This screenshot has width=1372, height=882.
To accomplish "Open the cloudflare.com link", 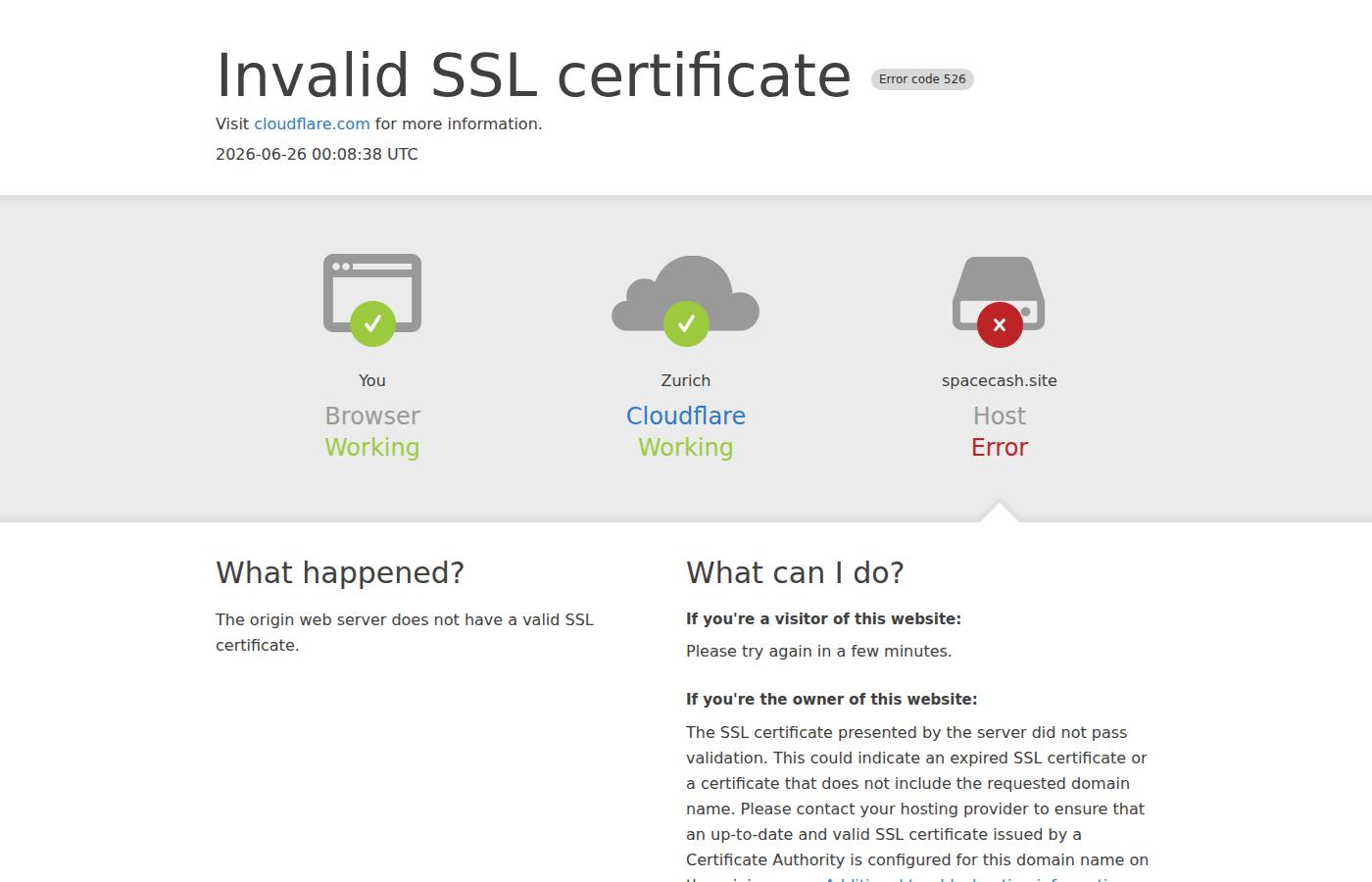I will tap(312, 123).
